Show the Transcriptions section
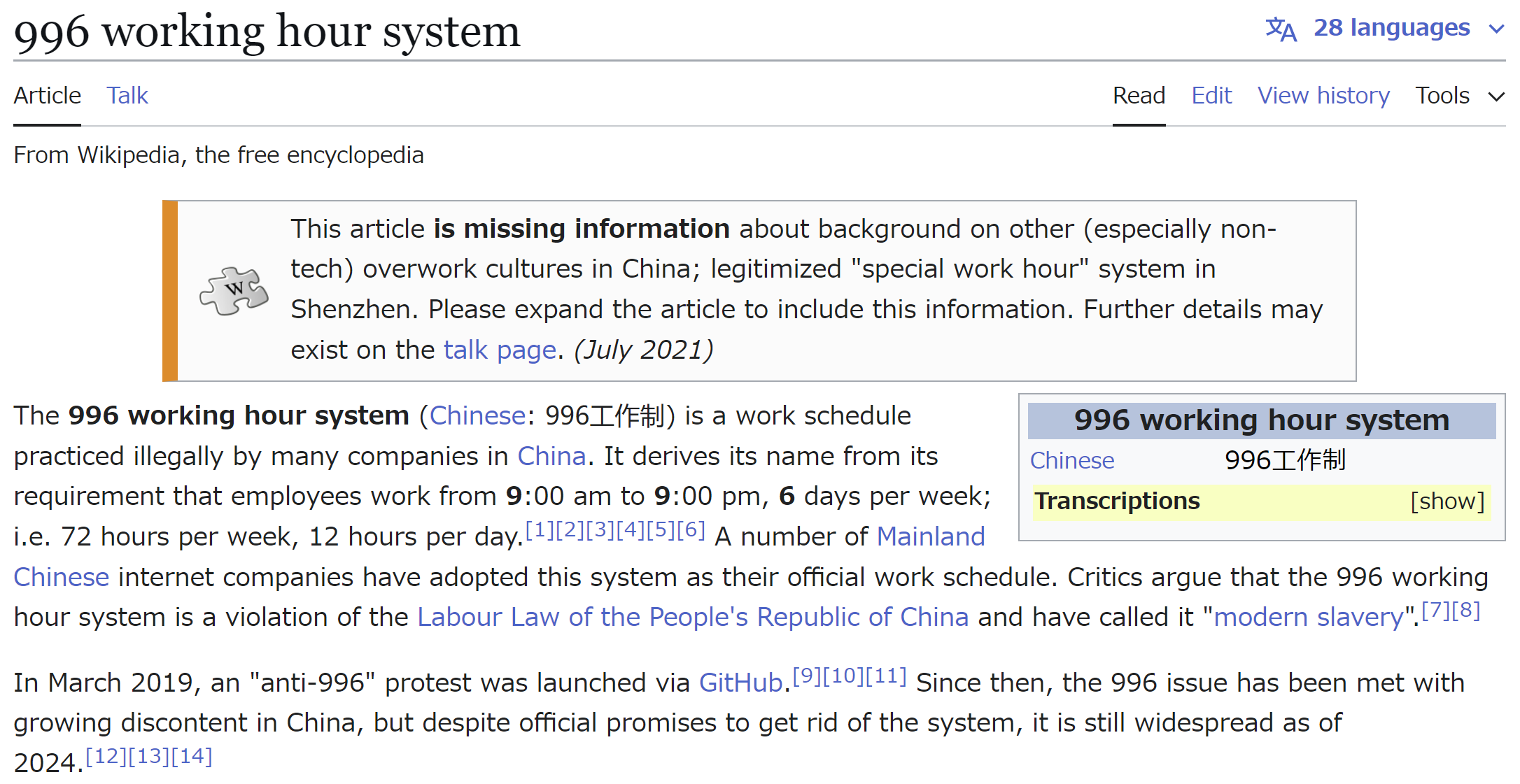Screen dimensions: 1520x784 tap(1447, 501)
